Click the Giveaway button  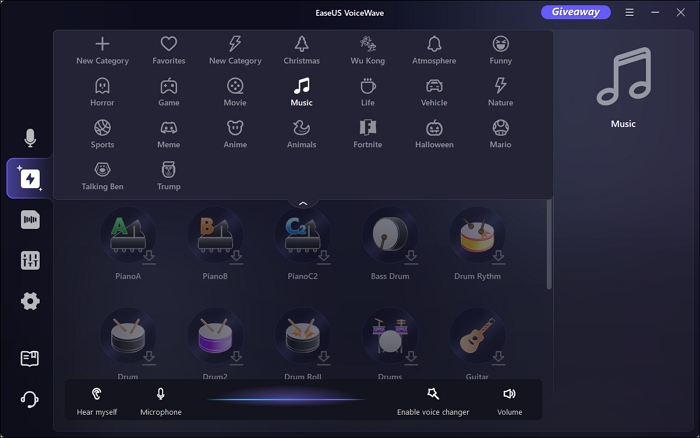pyautogui.click(x=575, y=12)
